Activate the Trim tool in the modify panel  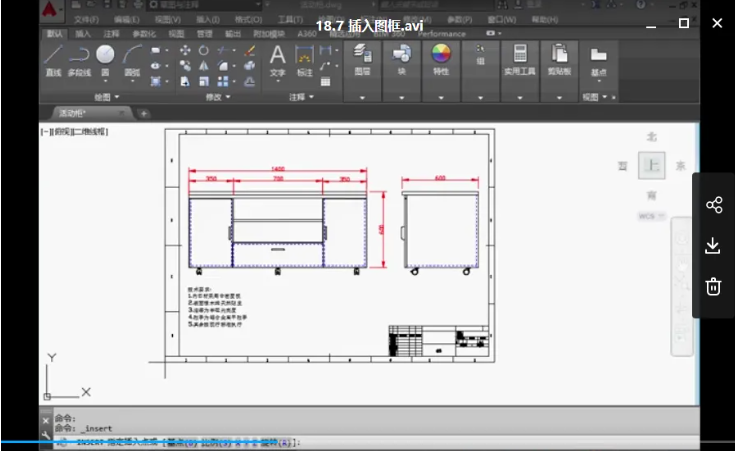pos(222,50)
